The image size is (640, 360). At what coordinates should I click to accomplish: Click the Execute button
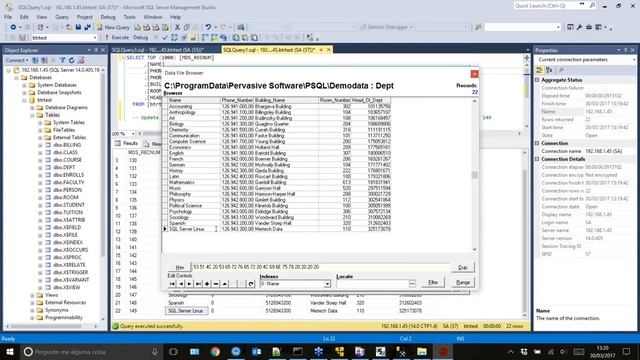point(117,38)
